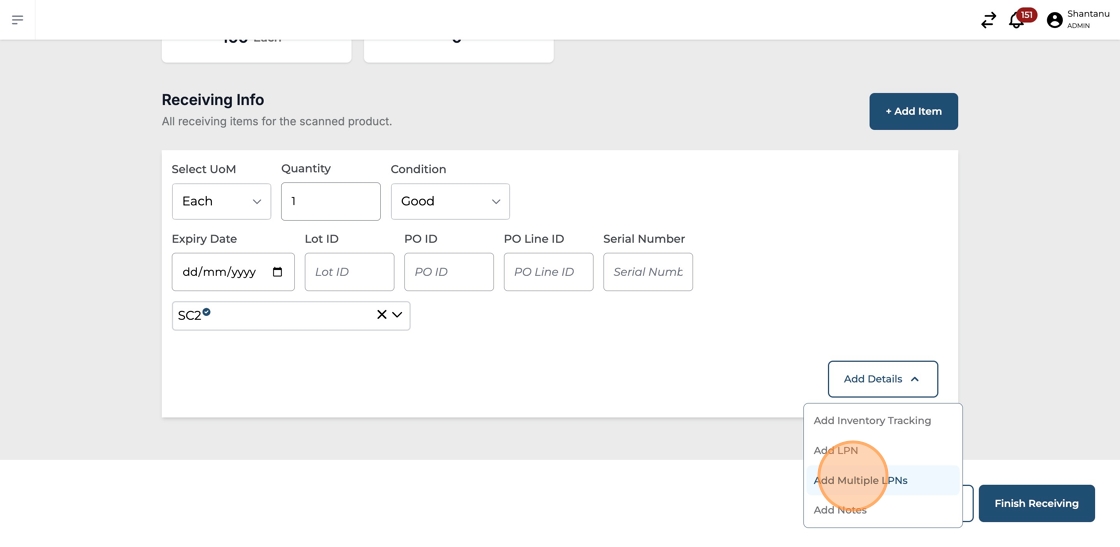
Task: Open the Shantanu user profile avatar
Action: 1054,20
